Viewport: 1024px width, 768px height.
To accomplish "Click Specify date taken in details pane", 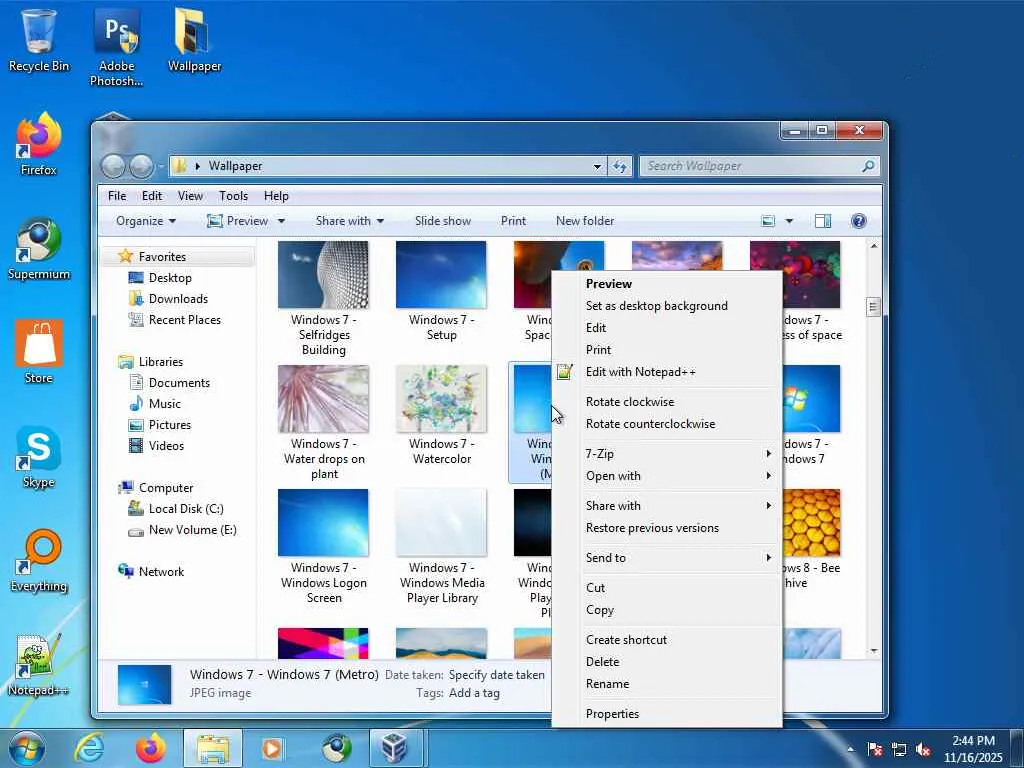I will click(496, 675).
